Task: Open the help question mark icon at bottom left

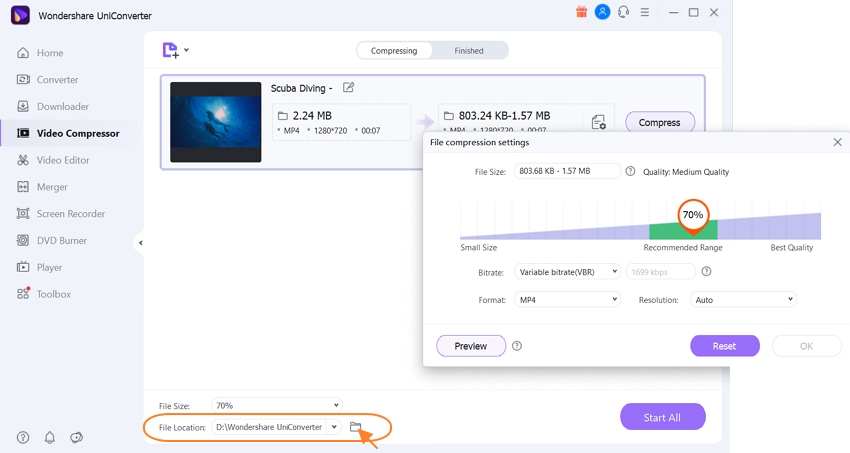Action: click(23, 437)
